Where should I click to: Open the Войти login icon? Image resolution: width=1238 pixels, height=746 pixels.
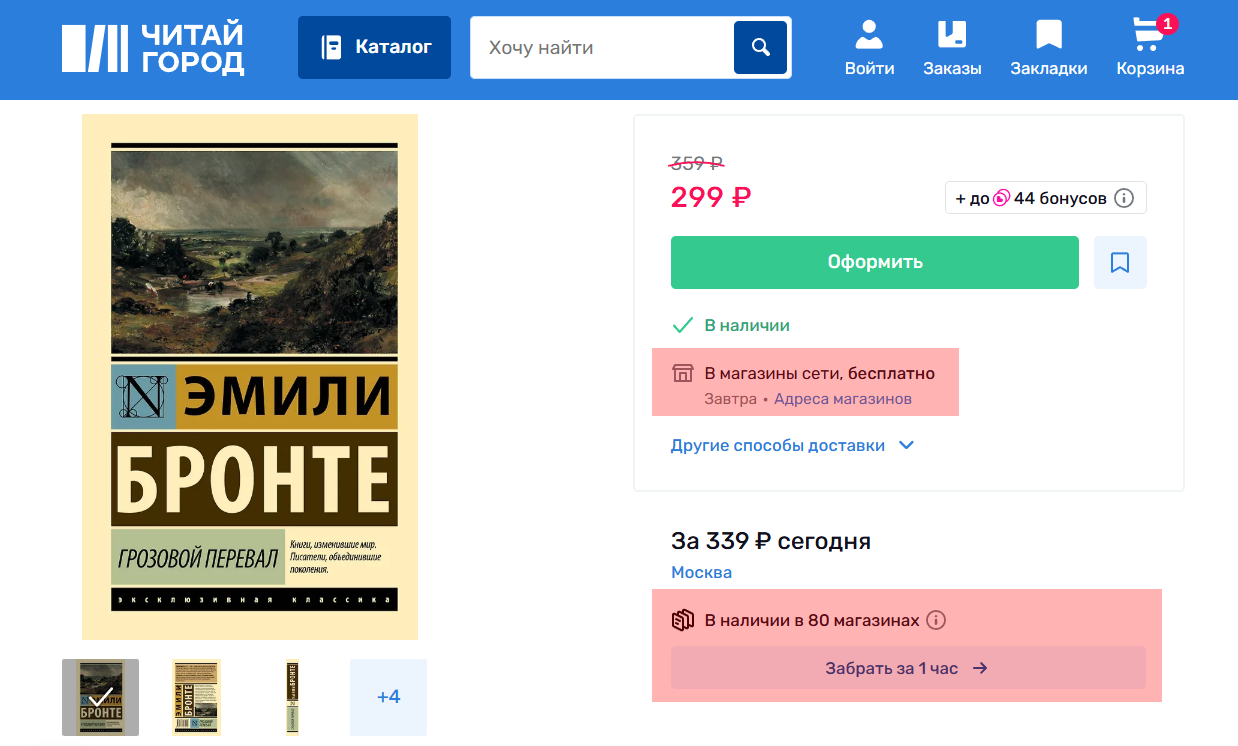tap(869, 47)
